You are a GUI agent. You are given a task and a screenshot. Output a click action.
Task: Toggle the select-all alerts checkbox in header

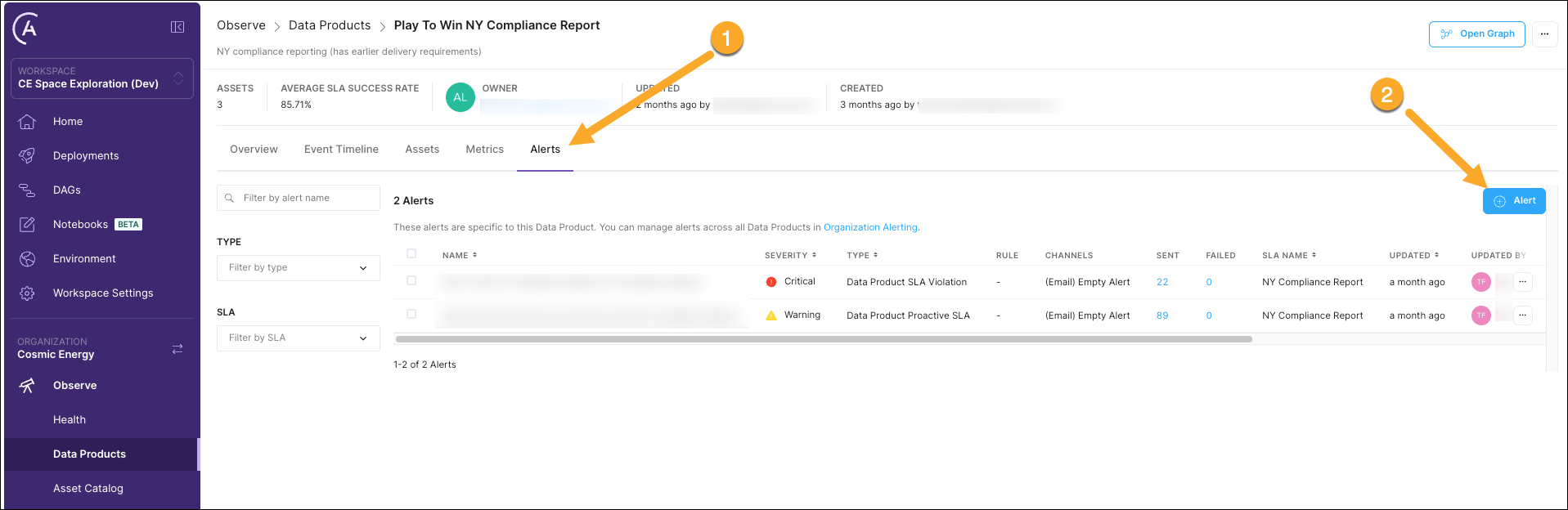click(411, 254)
